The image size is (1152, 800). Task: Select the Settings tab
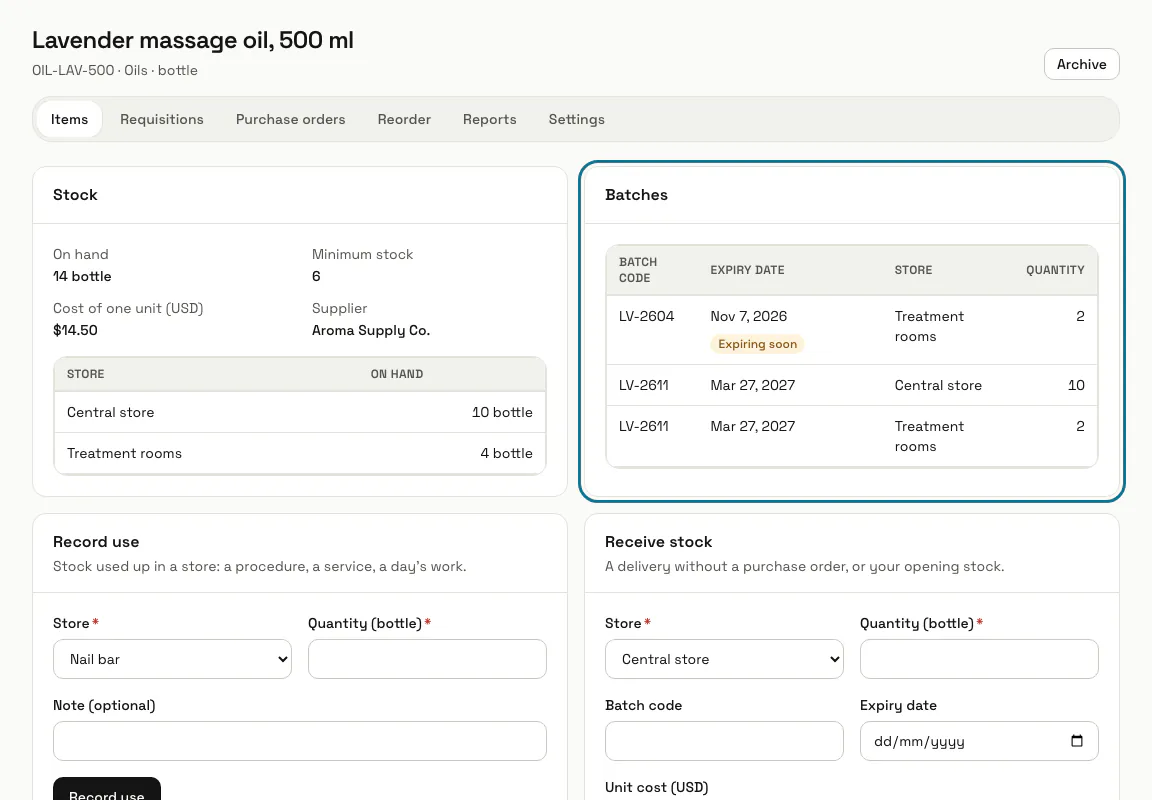(577, 119)
